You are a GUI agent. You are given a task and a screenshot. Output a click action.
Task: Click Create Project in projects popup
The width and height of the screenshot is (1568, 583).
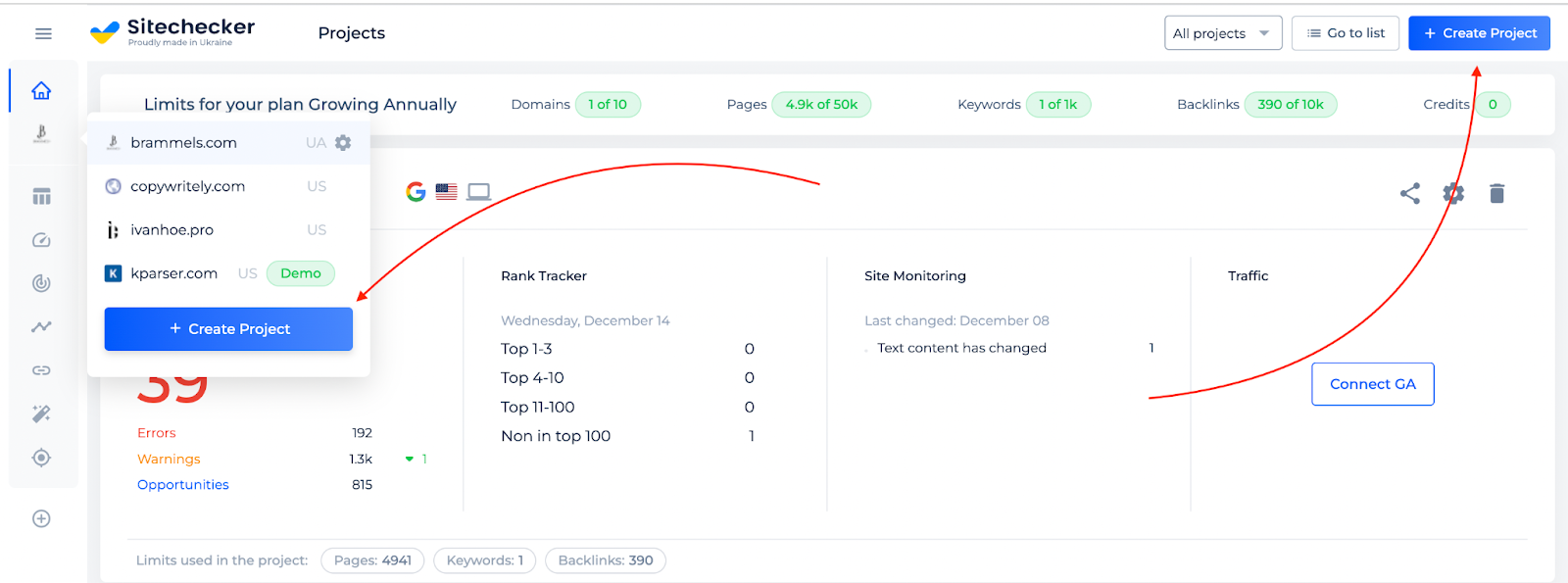point(228,329)
